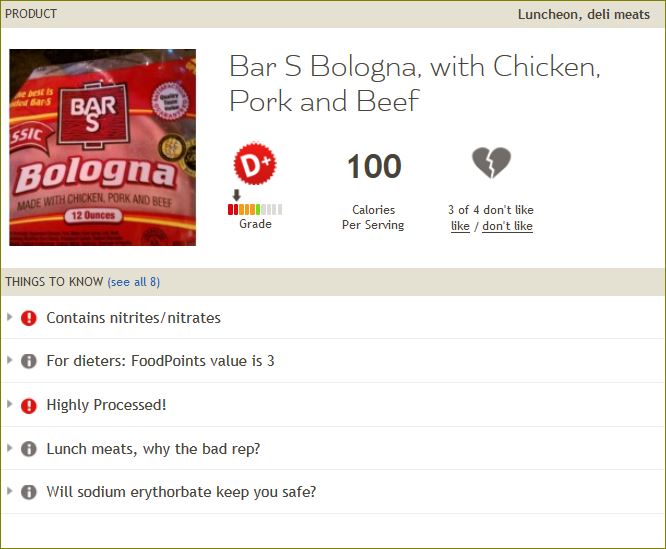Vote with the 'don't like' link
666x549 pixels.
click(x=507, y=226)
